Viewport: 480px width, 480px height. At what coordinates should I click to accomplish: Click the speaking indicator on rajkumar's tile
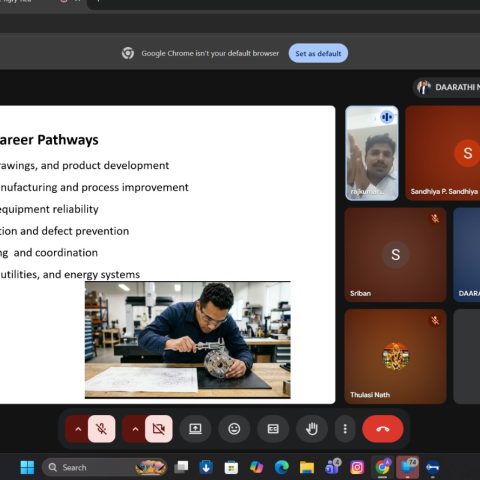coord(387,117)
